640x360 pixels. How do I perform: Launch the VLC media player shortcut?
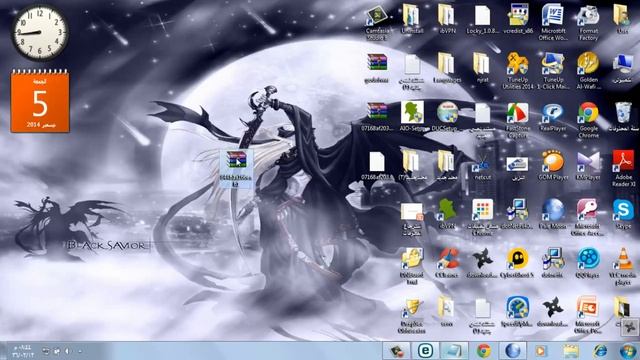pos(623,267)
